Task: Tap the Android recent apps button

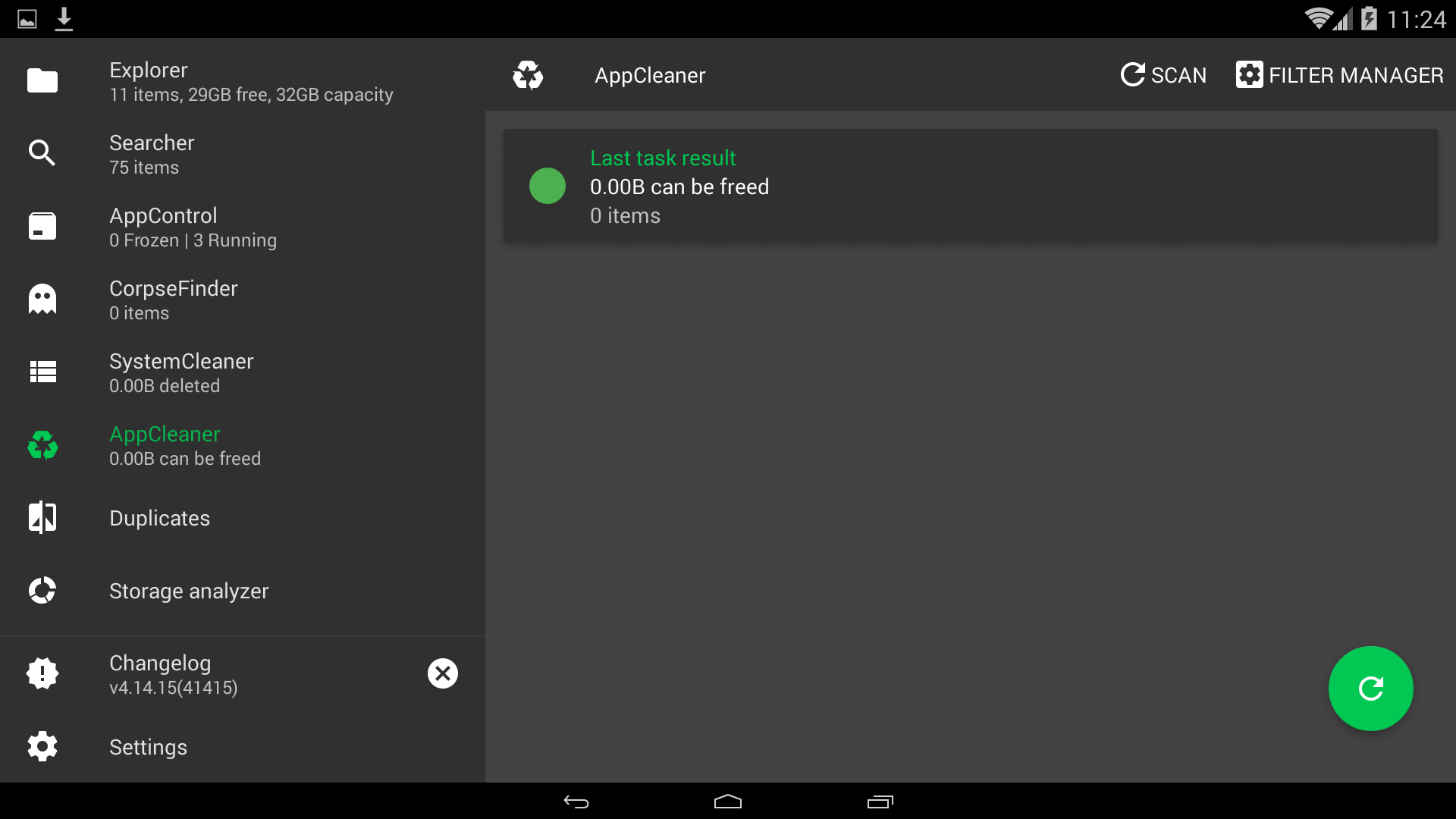Action: (x=880, y=802)
